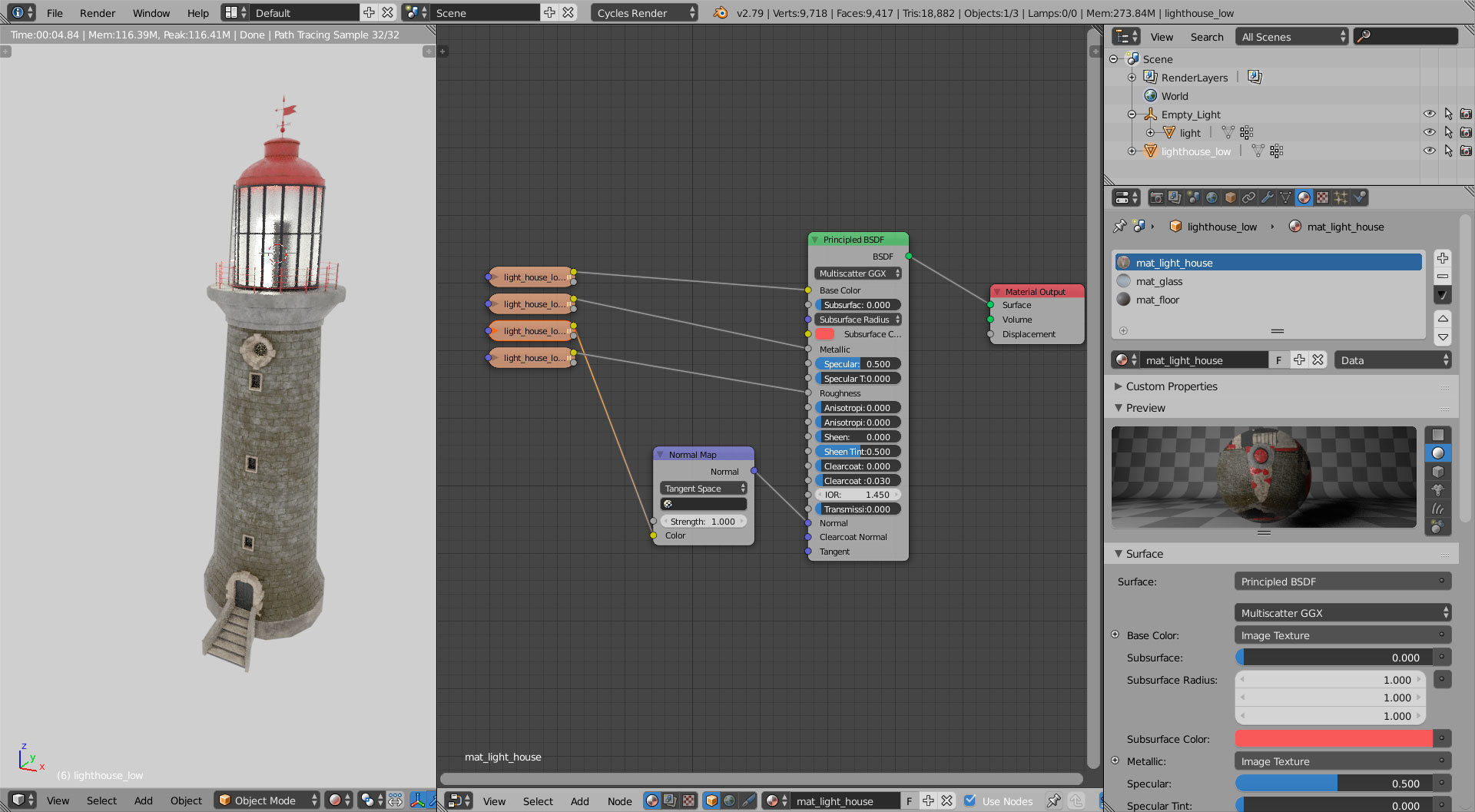This screenshot has width=1475, height=812.
Task: Open the Particles properties tab
Action: tap(1341, 197)
